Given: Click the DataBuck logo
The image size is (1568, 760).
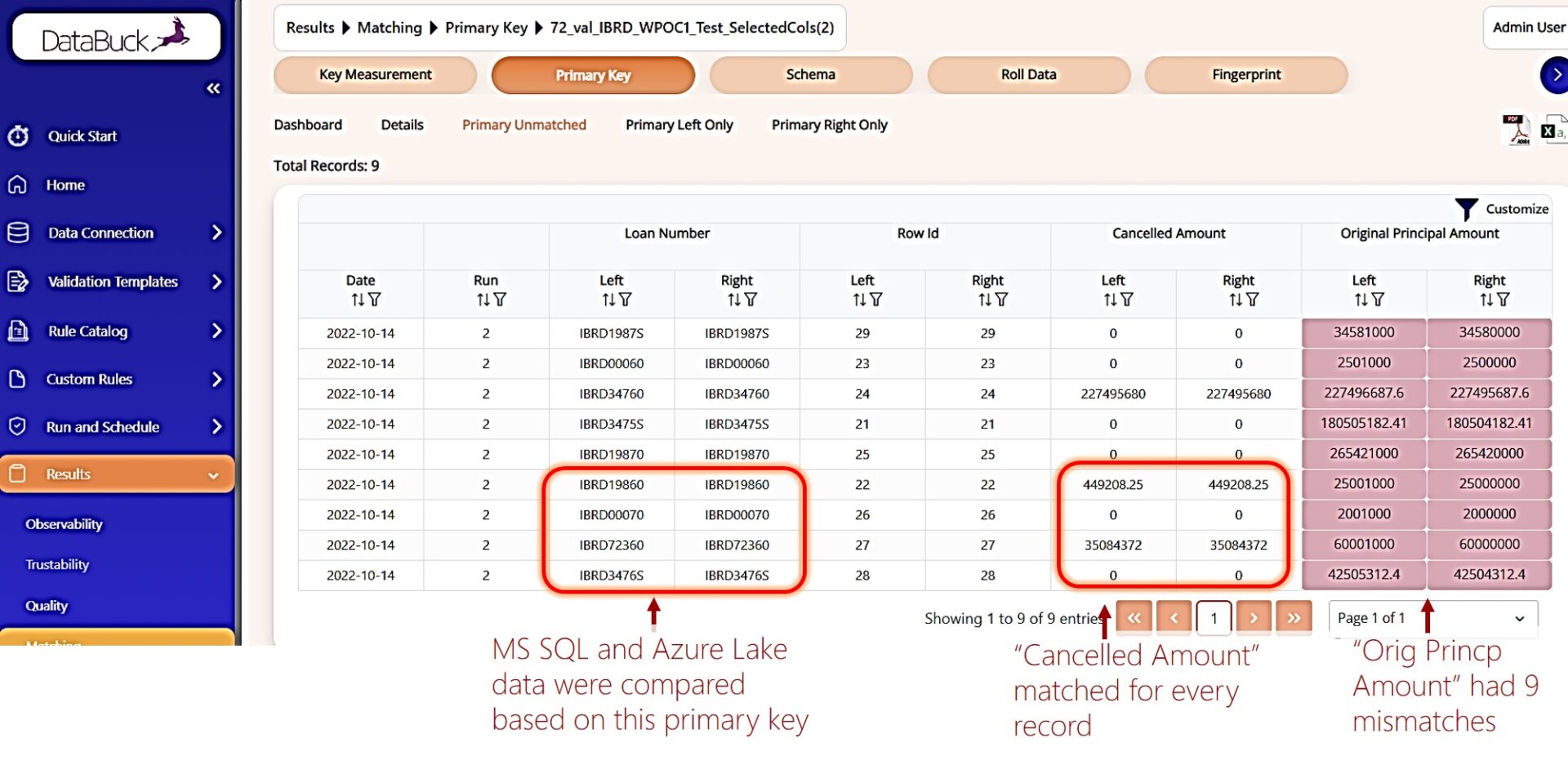Looking at the screenshot, I should point(116,37).
